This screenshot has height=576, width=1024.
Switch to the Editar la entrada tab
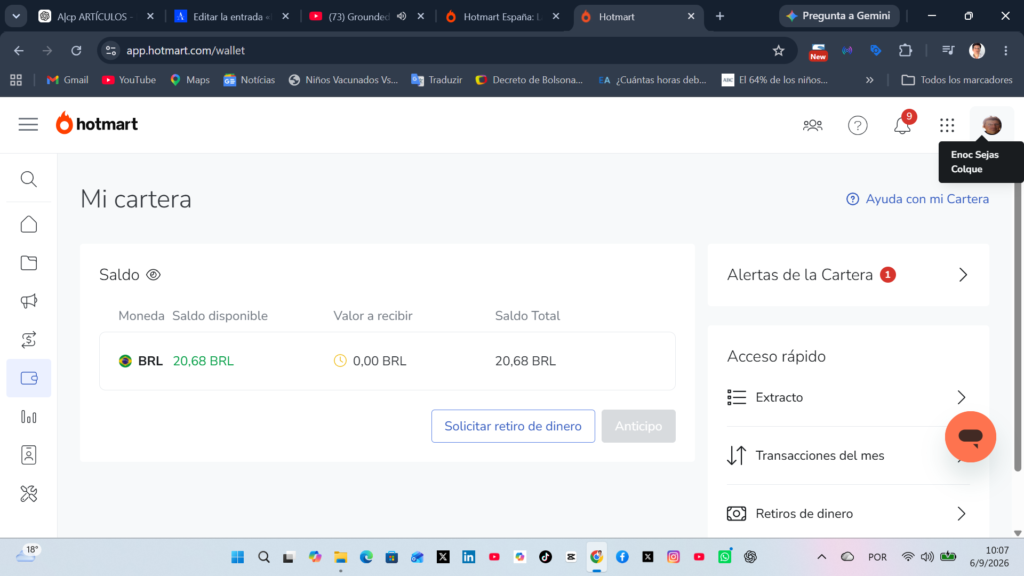pyautogui.click(x=232, y=16)
